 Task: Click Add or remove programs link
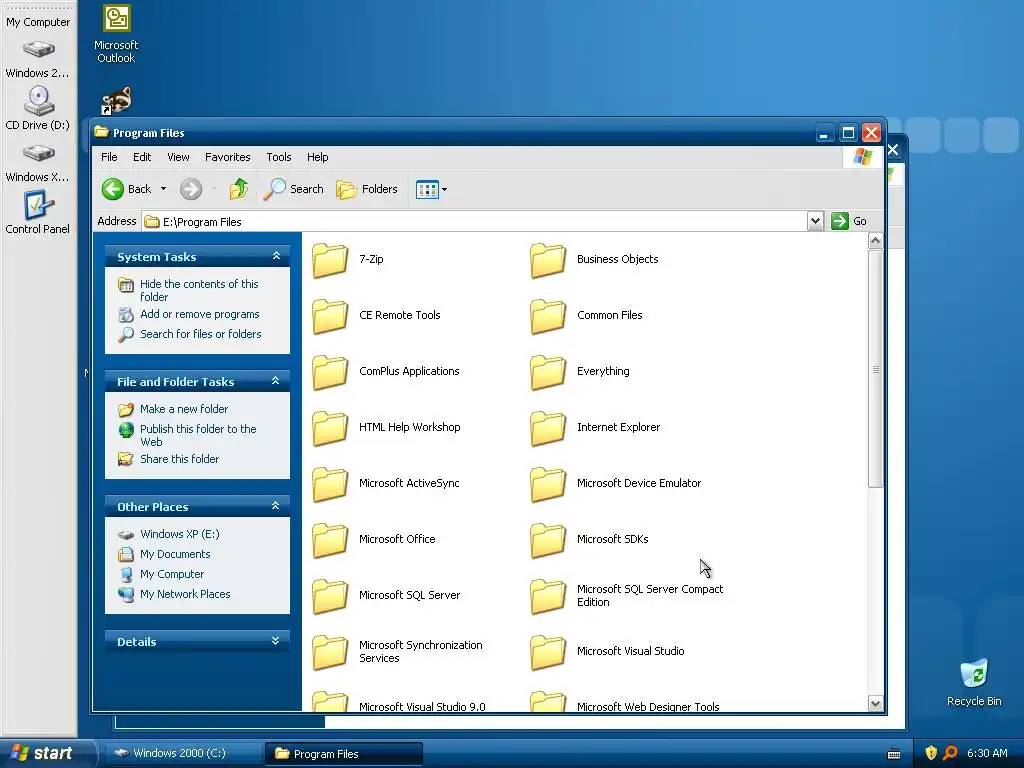pos(199,314)
